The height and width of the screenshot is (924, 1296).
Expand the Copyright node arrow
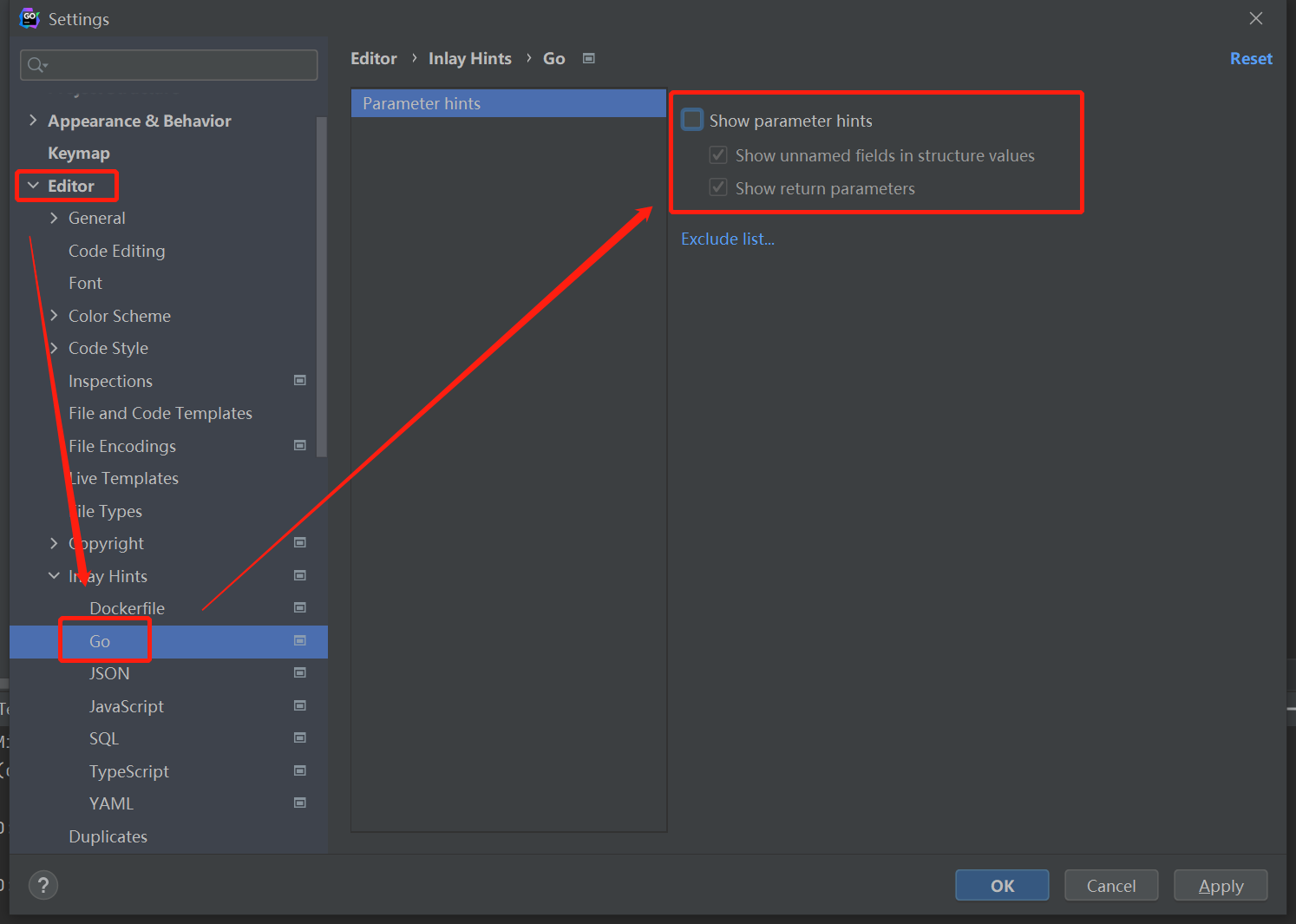[x=54, y=543]
